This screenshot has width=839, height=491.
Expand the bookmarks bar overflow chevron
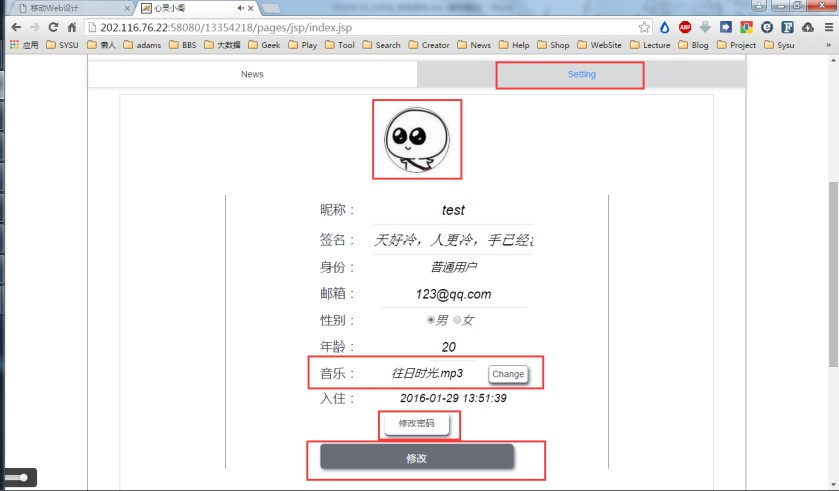pos(828,45)
